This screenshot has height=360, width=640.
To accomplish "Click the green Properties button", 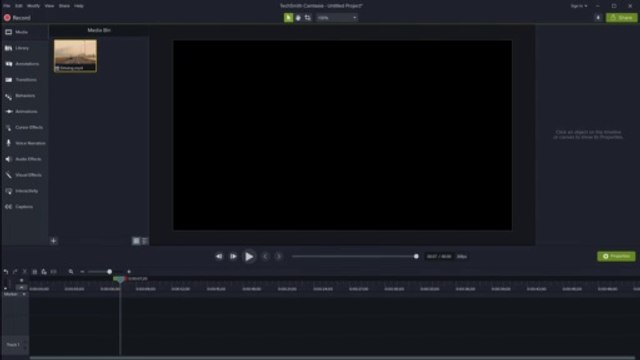I will 616,256.
